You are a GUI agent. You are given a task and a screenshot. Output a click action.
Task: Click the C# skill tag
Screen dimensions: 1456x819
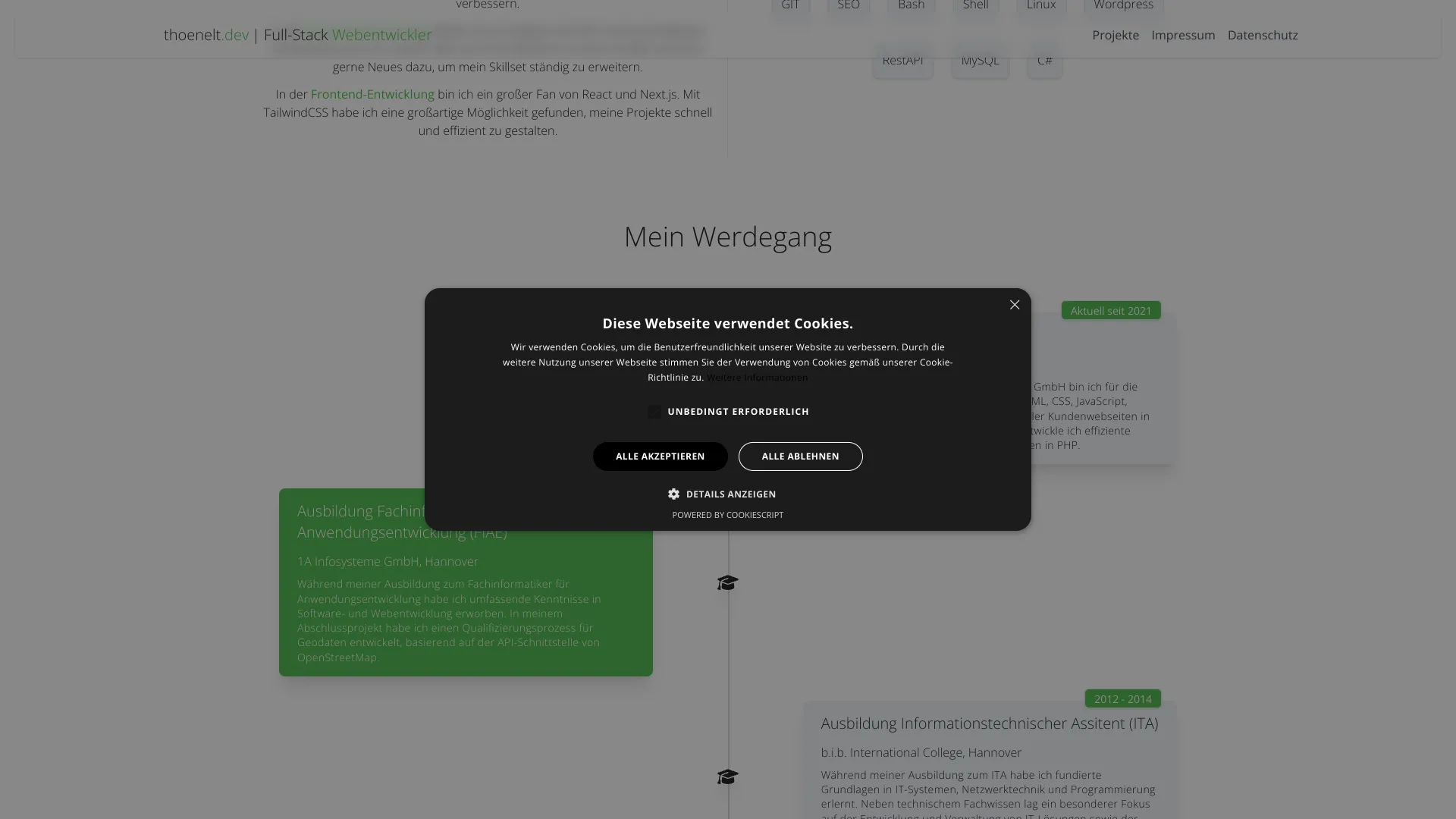click(x=1045, y=60)
